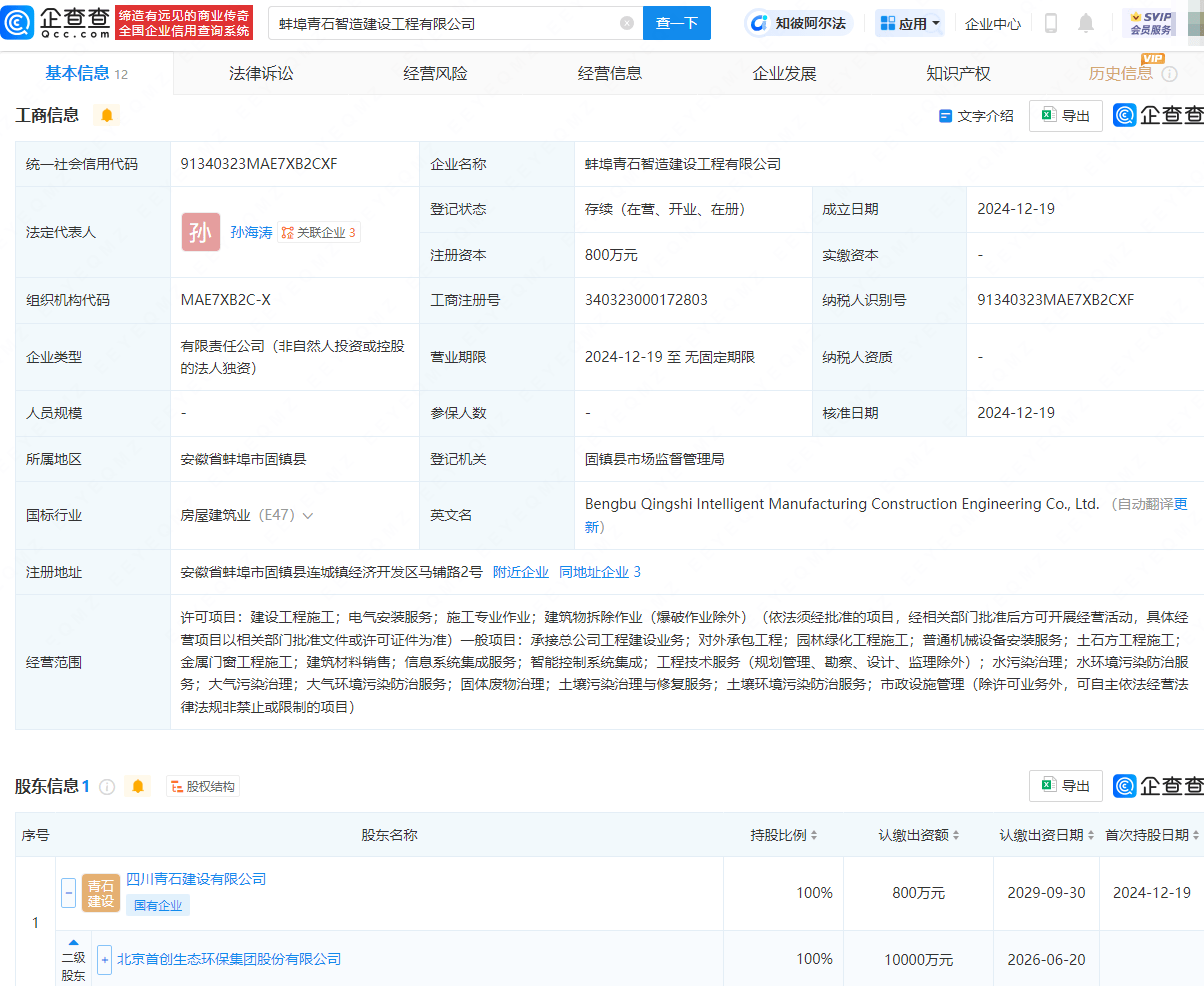Clear the search box with the X icon
1204x986 pixels.
click(x=627, y=23)
